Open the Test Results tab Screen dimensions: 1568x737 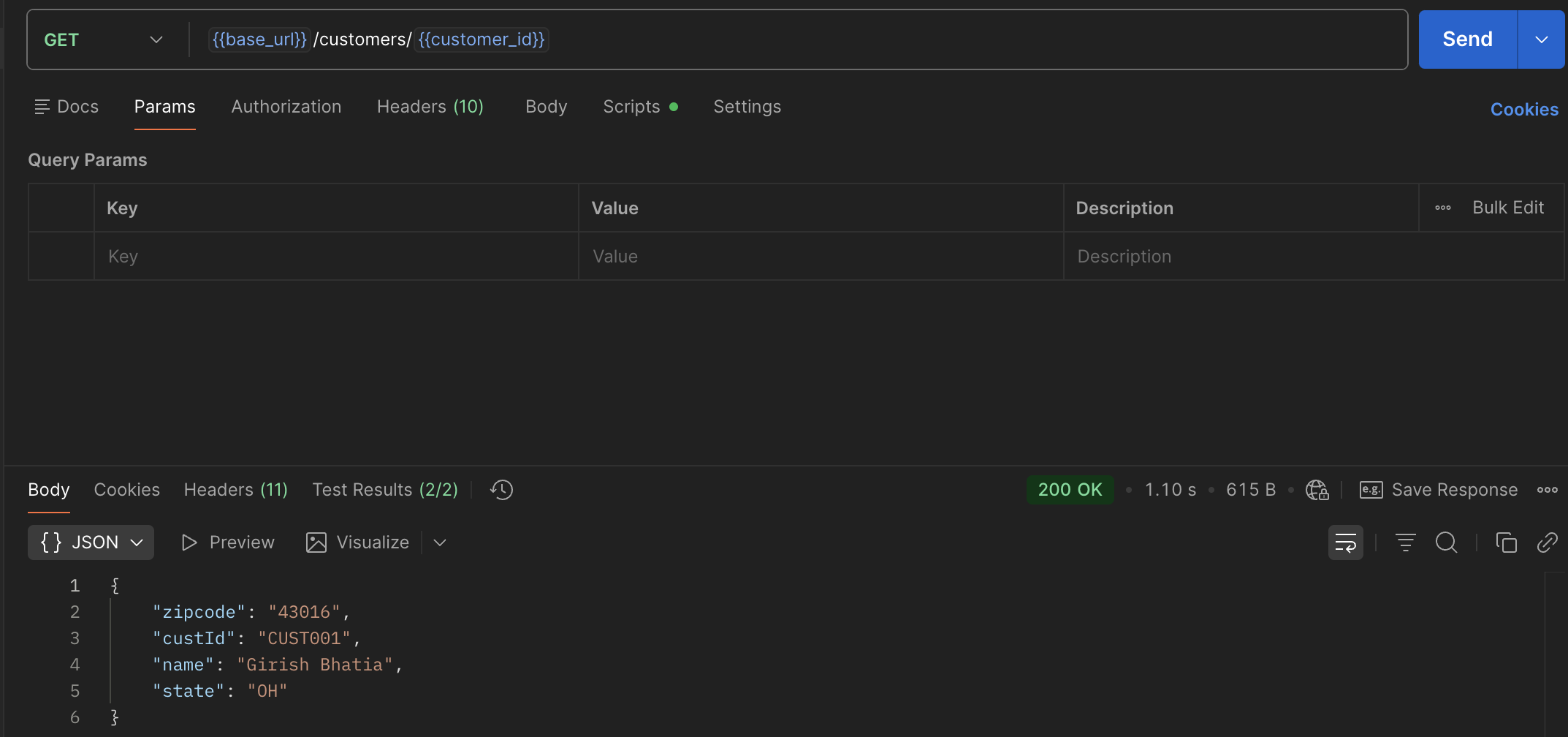coord(385,490)
